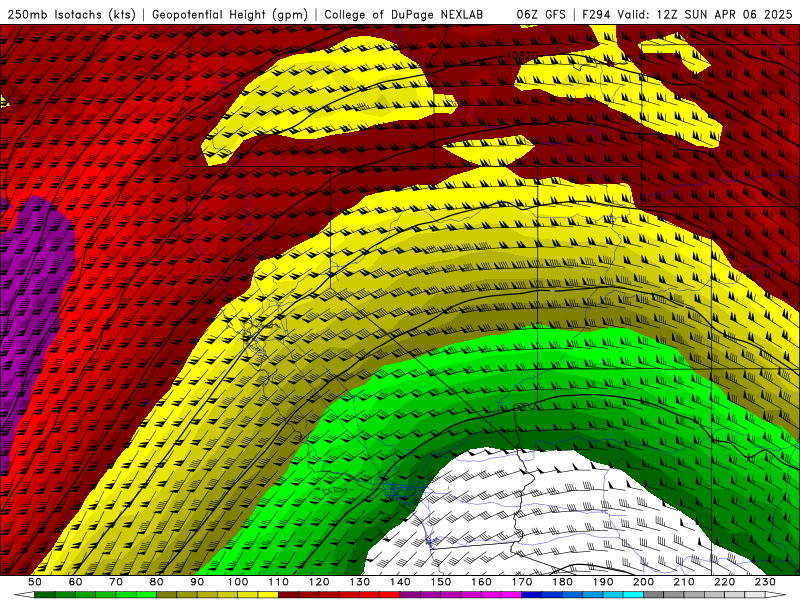The image size is (800, 600).
Task: Click the '200' color scale label
Action: click(x=644, y=582)
